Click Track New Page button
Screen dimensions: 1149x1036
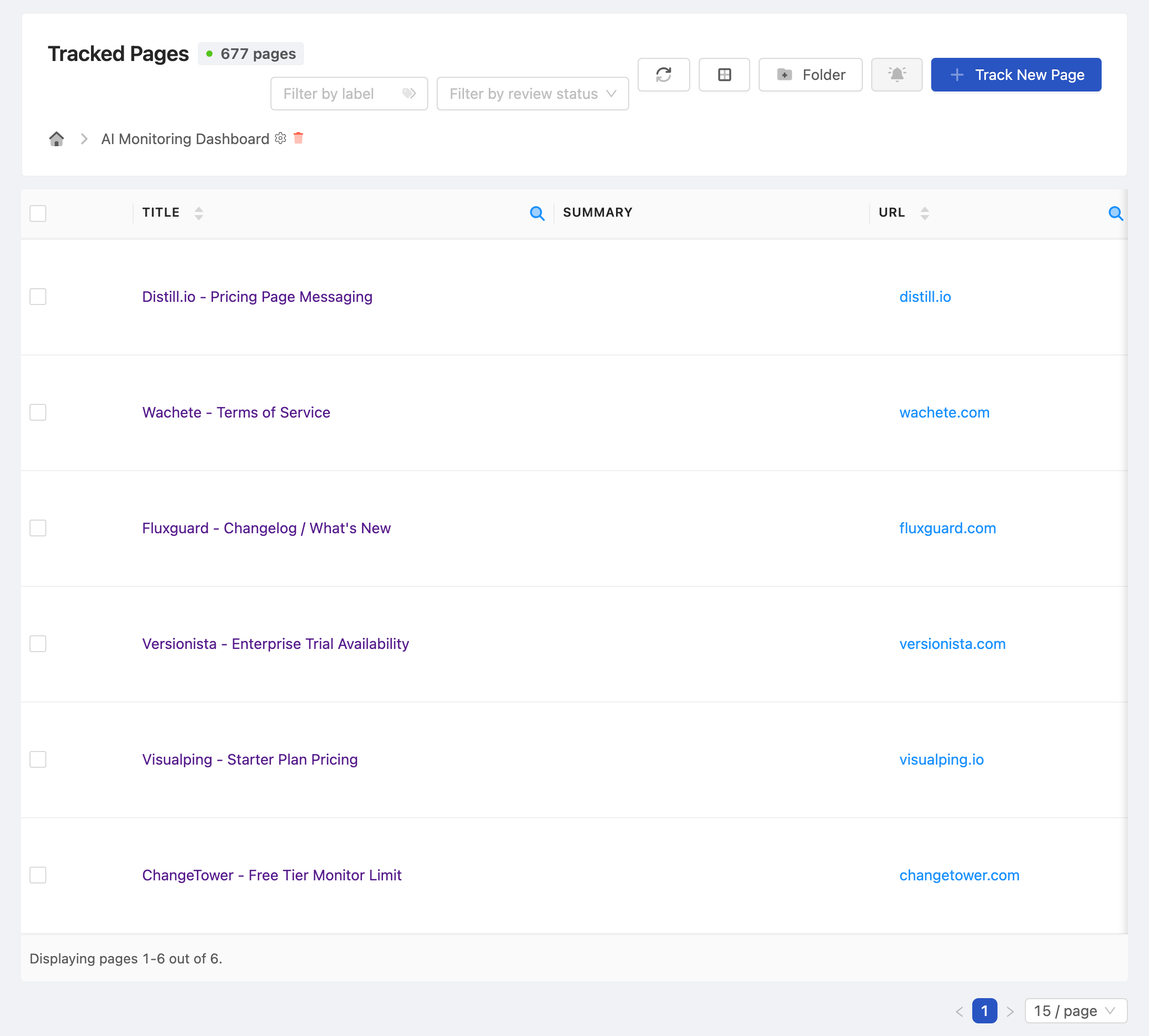[1016, 75]
